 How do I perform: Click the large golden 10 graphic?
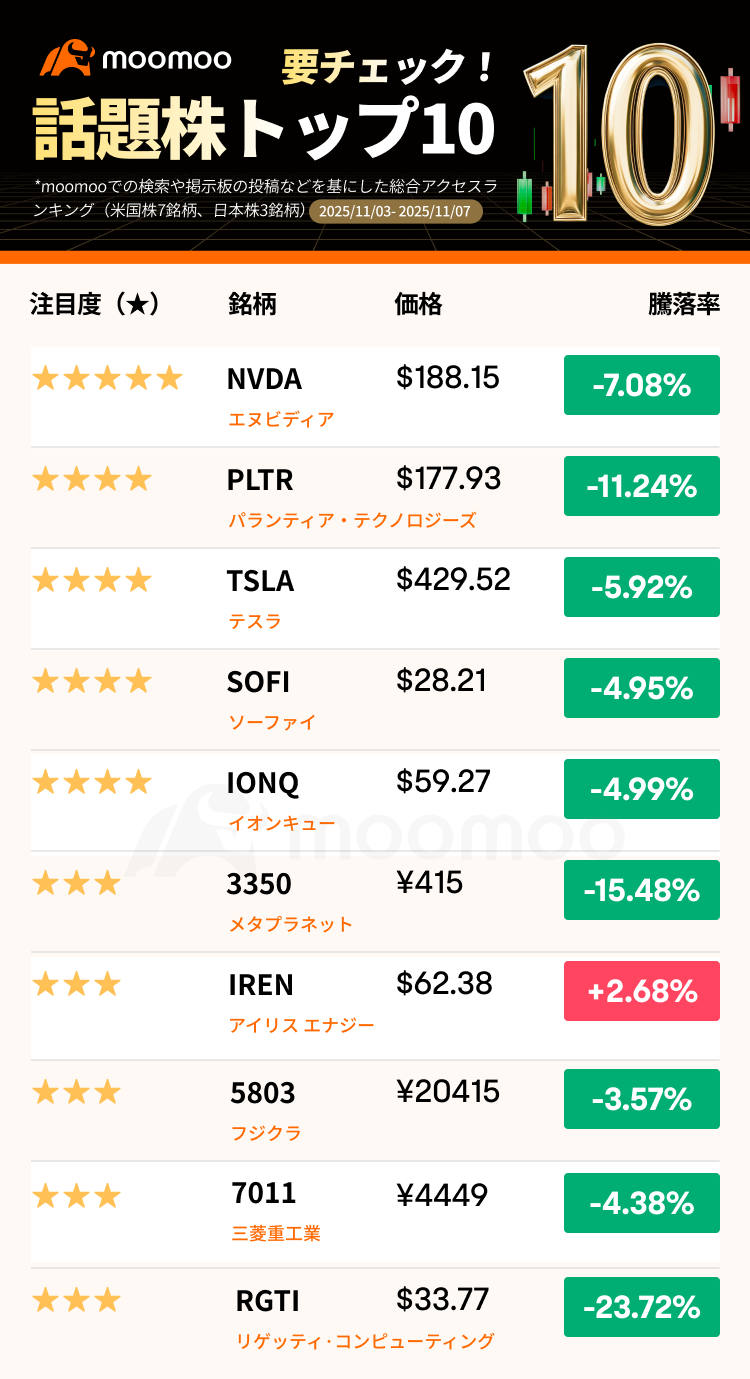tap(620, 135)
